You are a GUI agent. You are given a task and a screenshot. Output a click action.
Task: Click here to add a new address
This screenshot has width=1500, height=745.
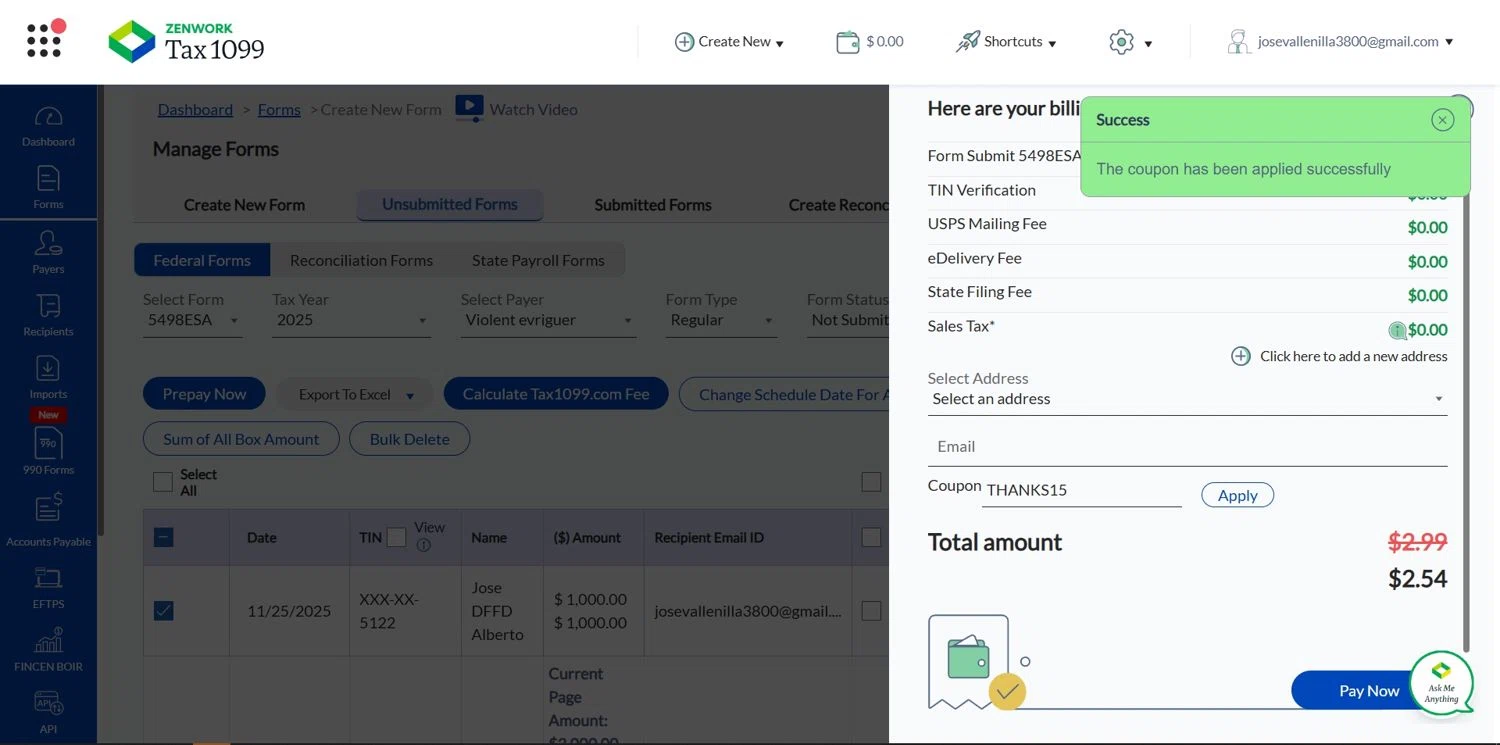[1340, 356]
